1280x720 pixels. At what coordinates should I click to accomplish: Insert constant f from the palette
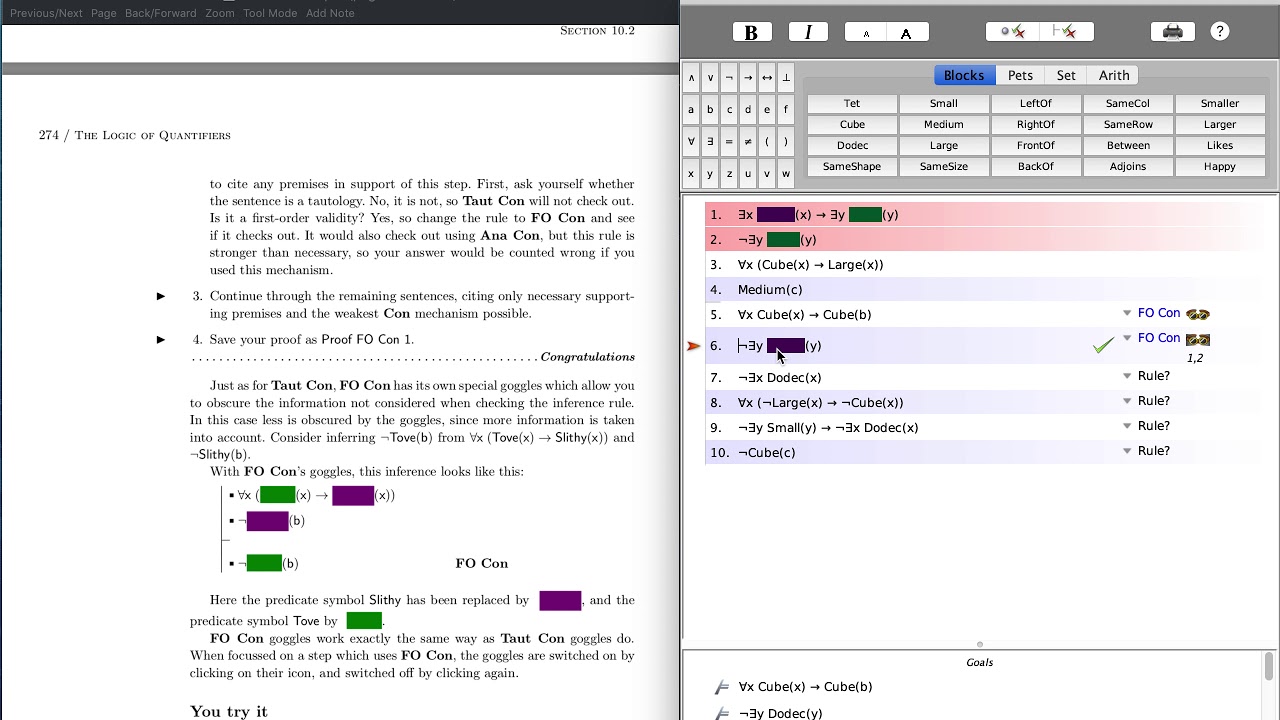coord(786,109)
